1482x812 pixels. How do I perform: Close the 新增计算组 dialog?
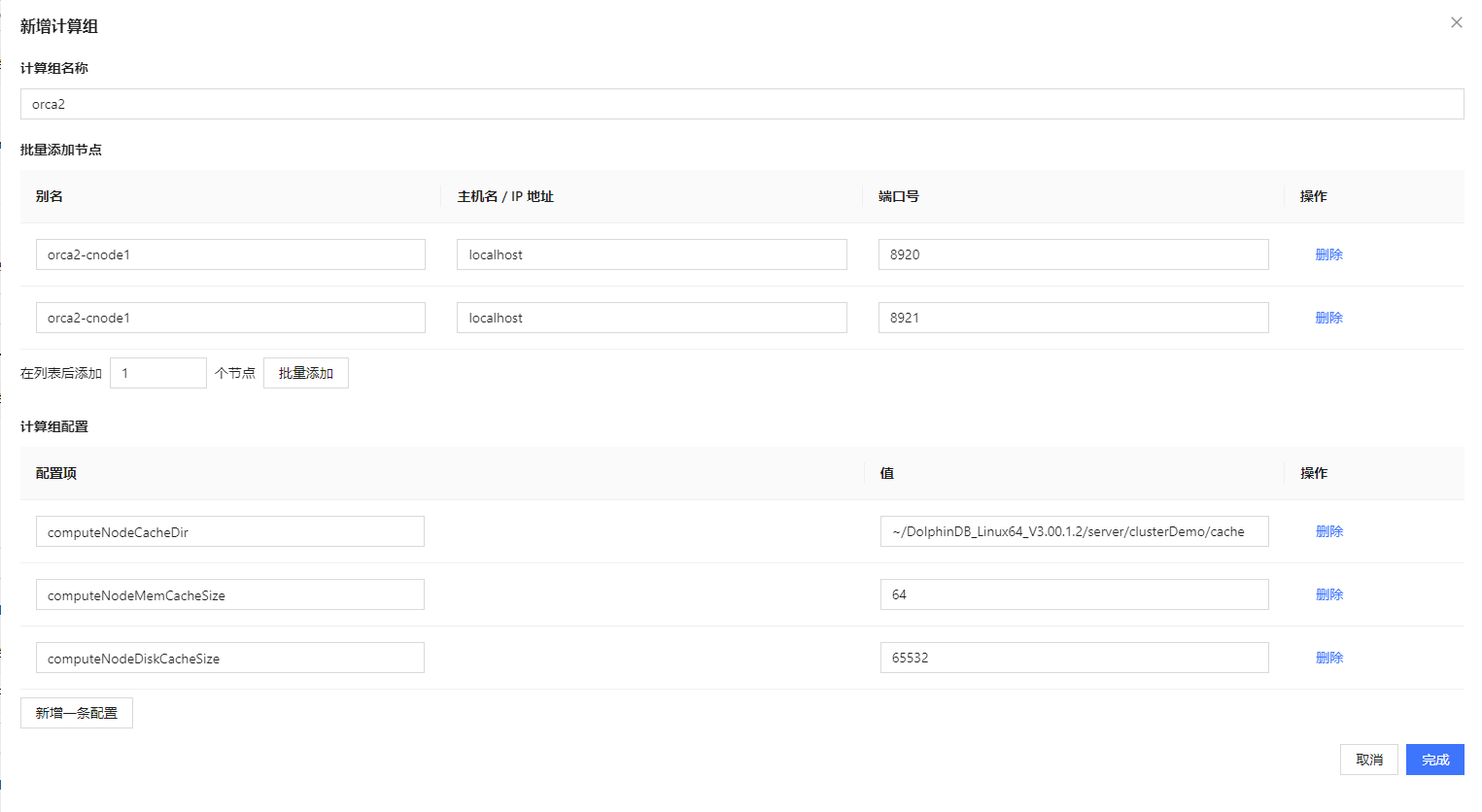1456,22
